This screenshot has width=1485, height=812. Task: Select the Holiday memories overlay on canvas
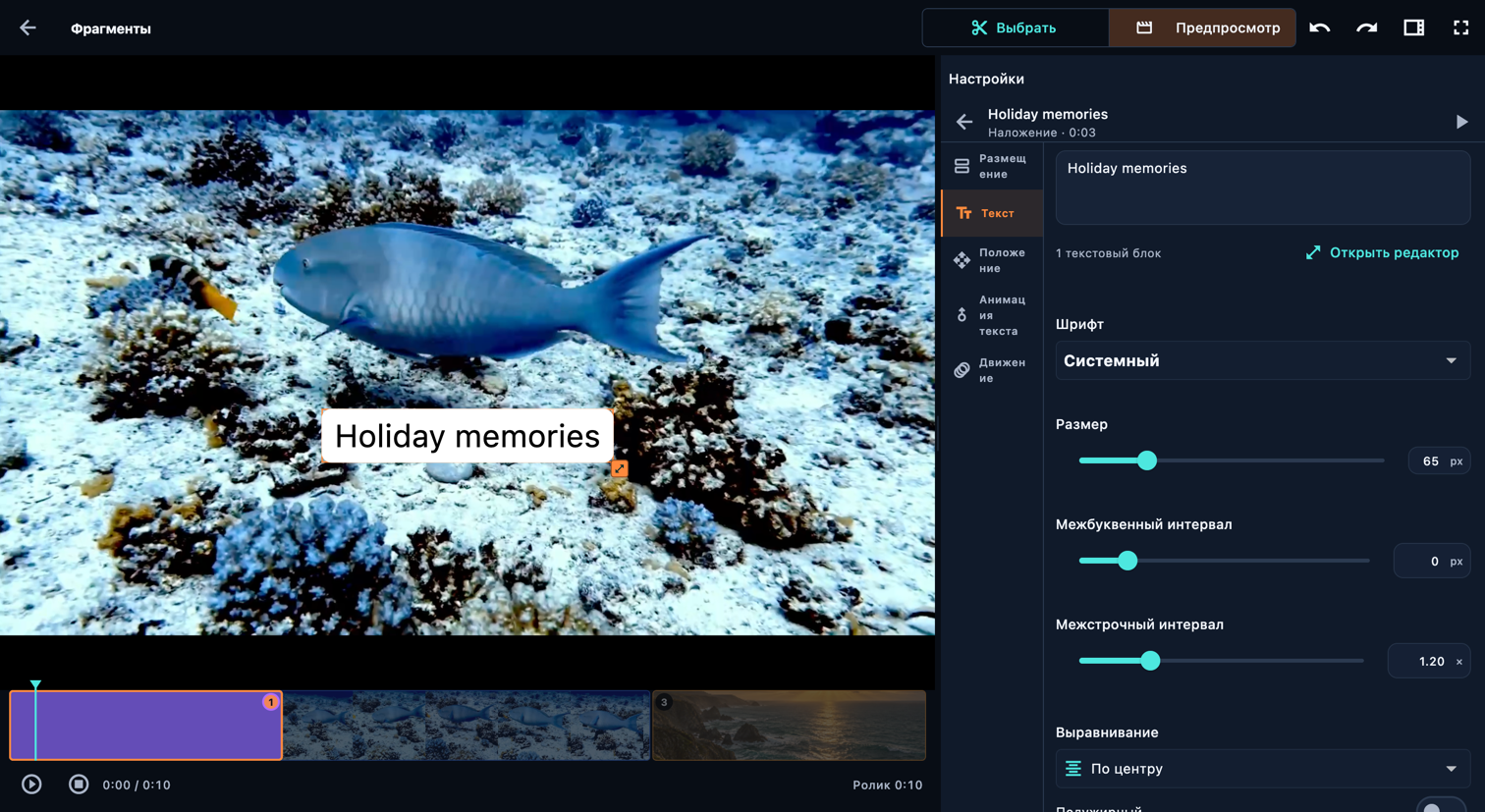(x=467, y=436)
